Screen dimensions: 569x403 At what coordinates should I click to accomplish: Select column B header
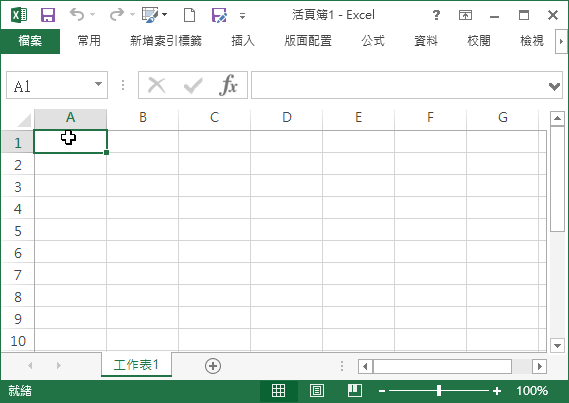[x=143, y=118]
